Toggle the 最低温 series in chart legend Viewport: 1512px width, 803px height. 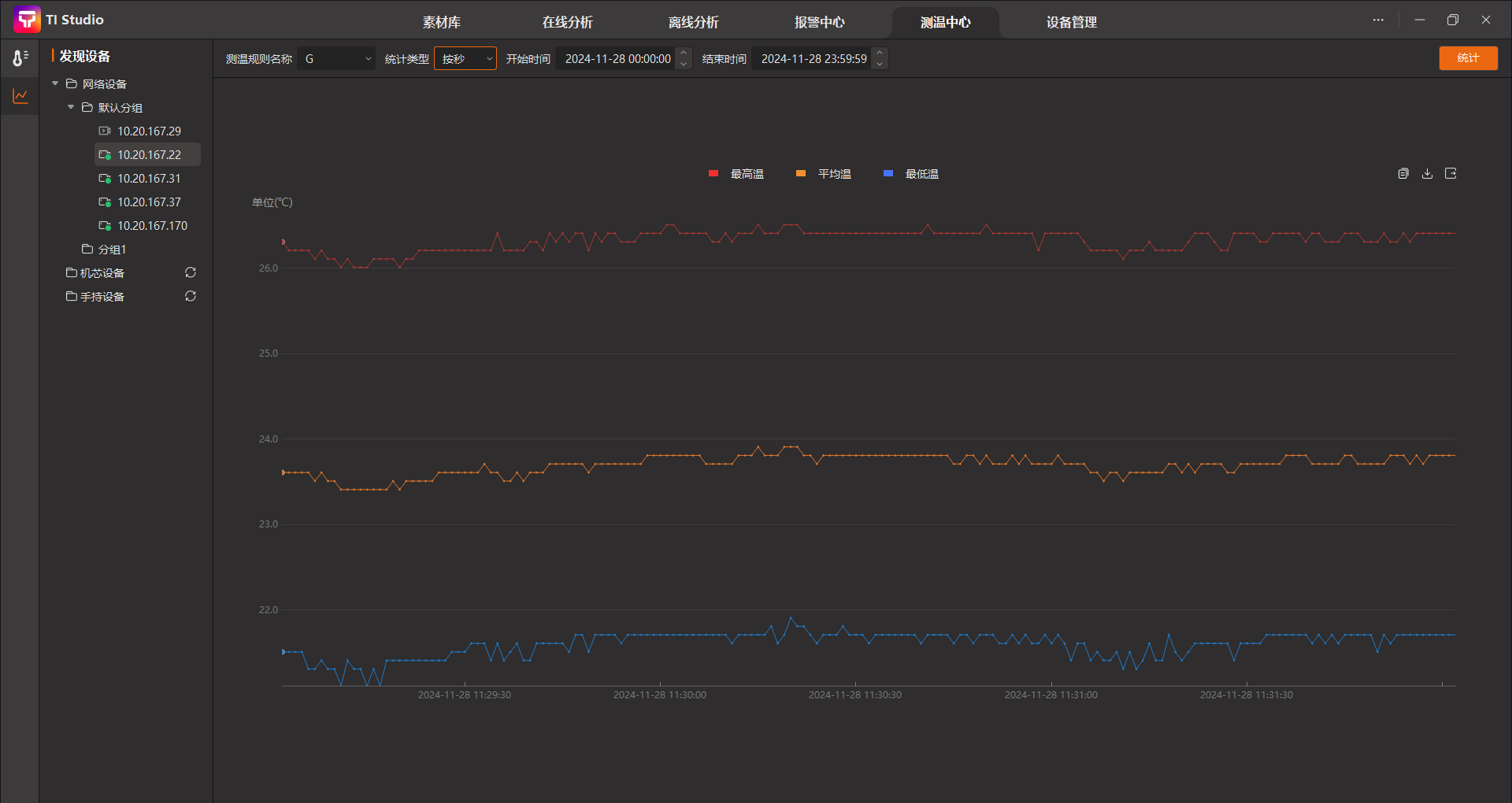[x=912, y=174]
